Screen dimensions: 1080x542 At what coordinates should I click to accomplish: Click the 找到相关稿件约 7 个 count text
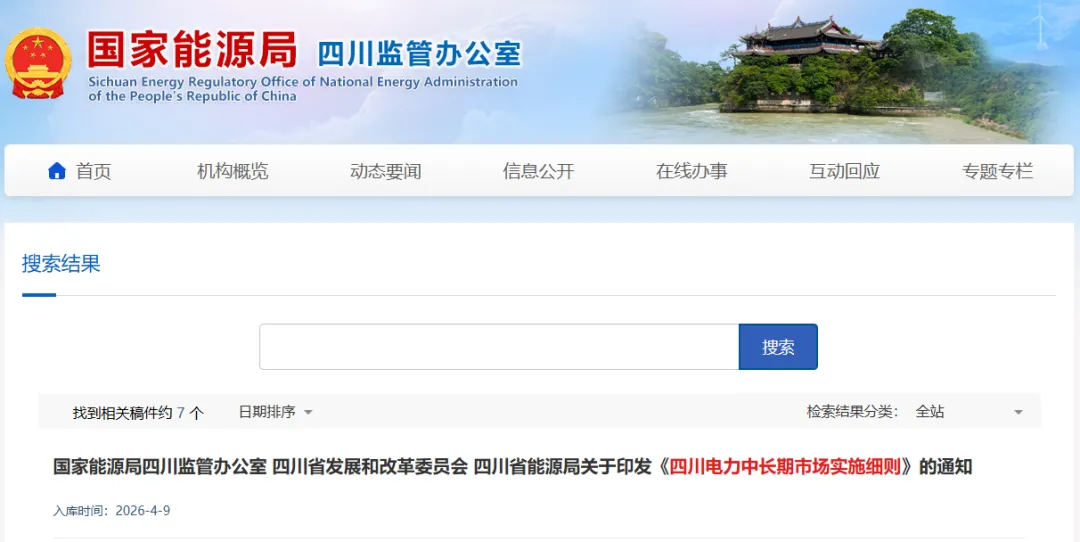[138, 413]
